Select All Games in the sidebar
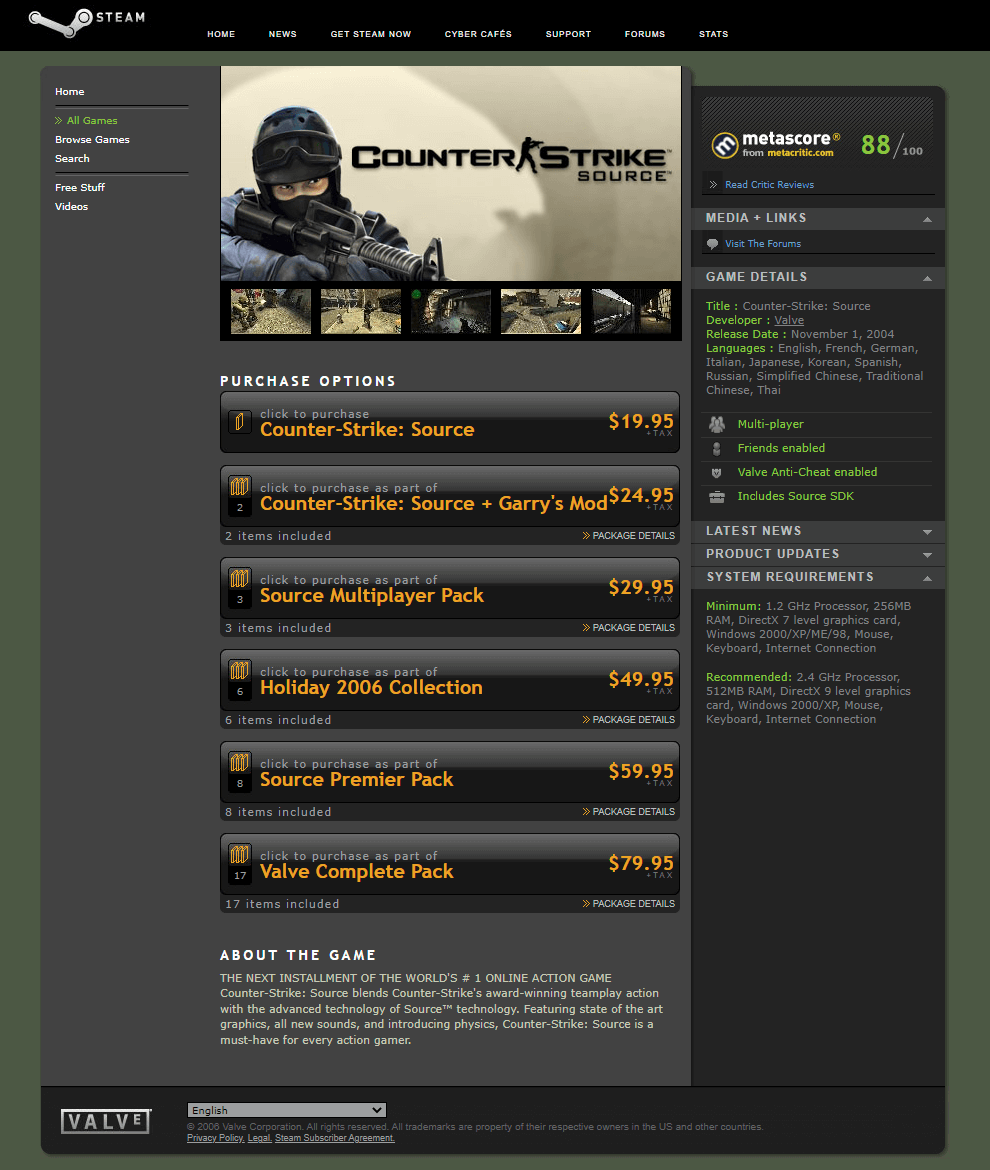 (x=92, y=120)
